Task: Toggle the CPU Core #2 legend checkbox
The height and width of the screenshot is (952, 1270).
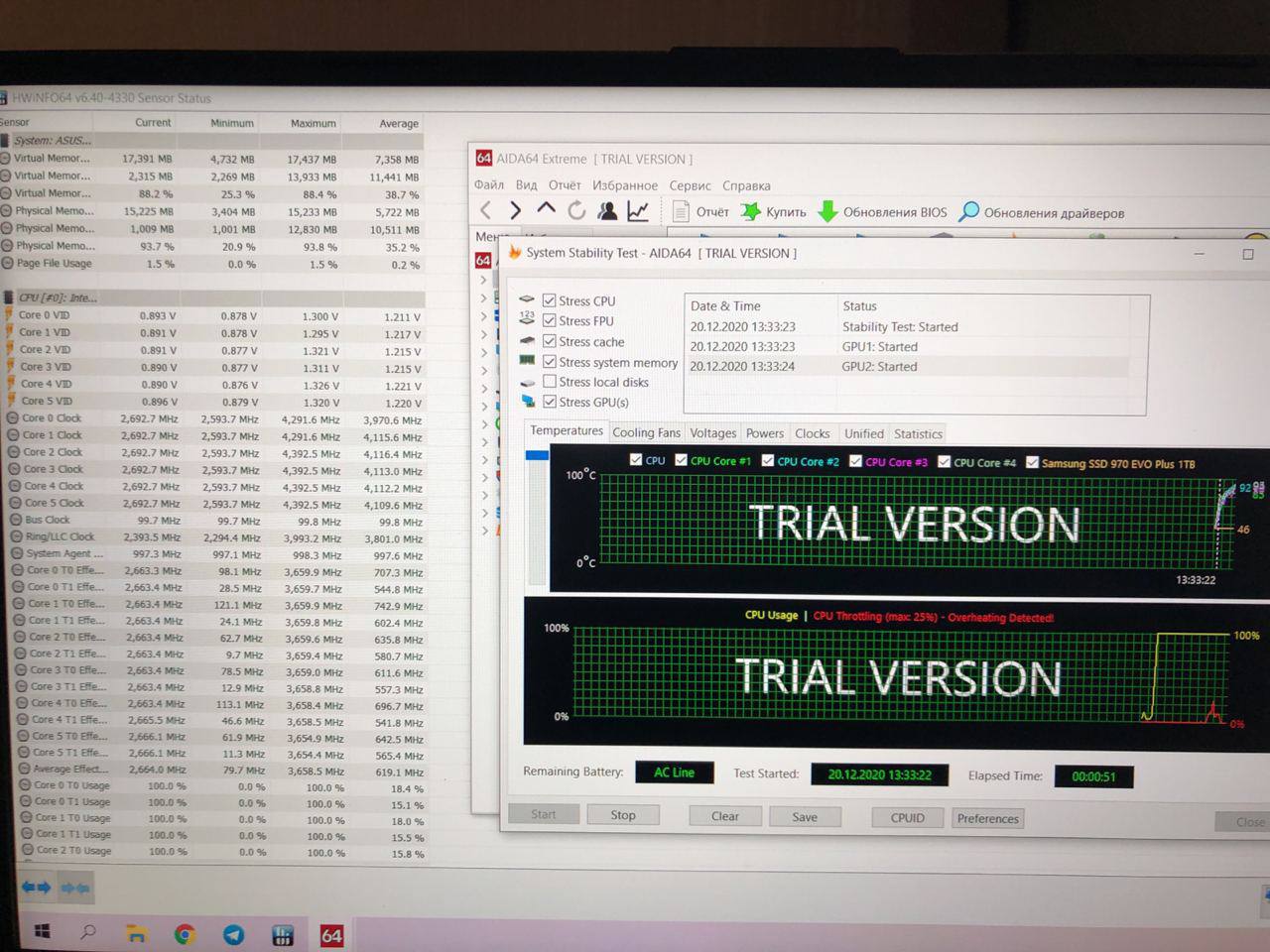Action: tap(767, 460)
